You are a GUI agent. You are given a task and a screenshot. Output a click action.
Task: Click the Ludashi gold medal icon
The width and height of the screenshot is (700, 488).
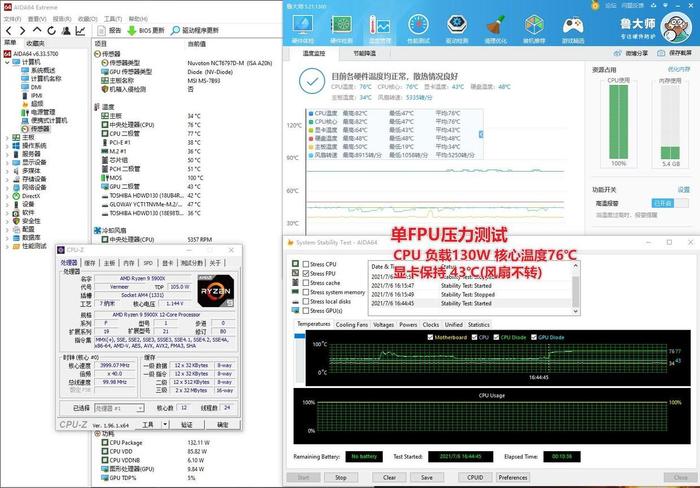tap(595, 5)
